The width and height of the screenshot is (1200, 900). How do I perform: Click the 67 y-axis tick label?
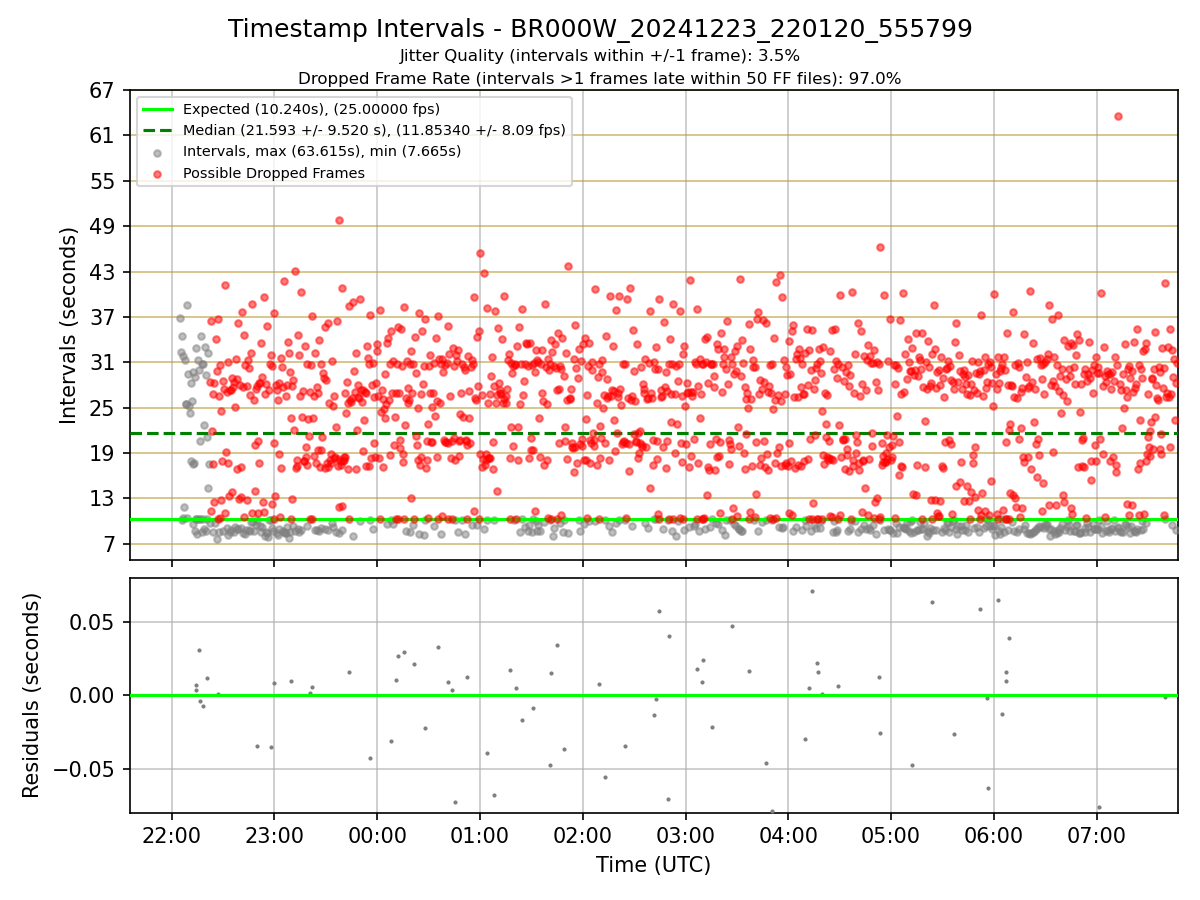tap(103, 90)
